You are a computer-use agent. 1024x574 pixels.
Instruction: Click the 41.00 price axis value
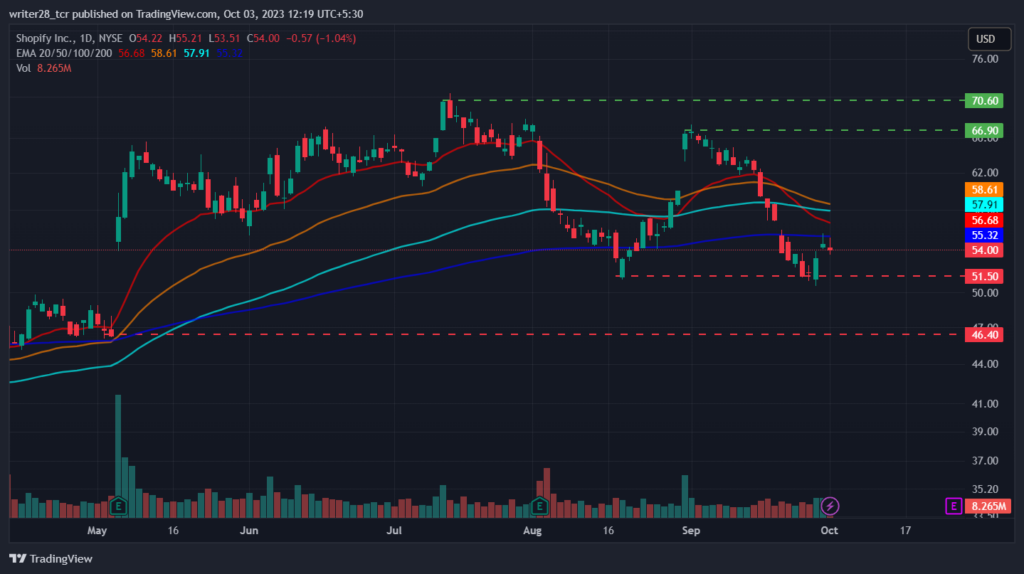985,404
